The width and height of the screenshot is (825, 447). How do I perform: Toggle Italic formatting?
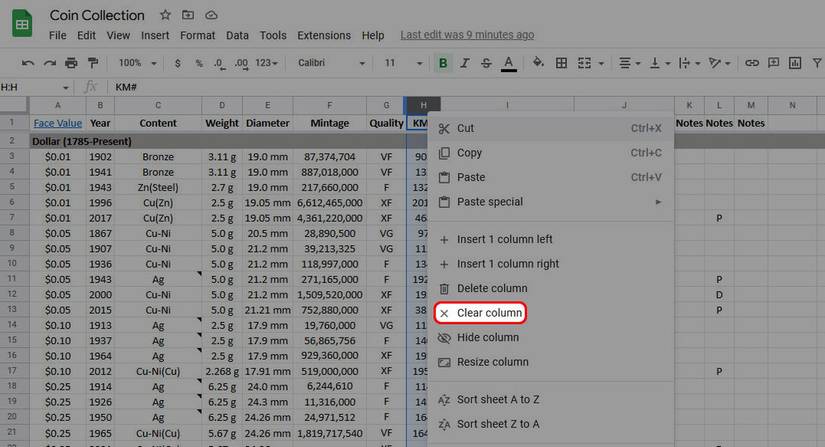[465, 63]
